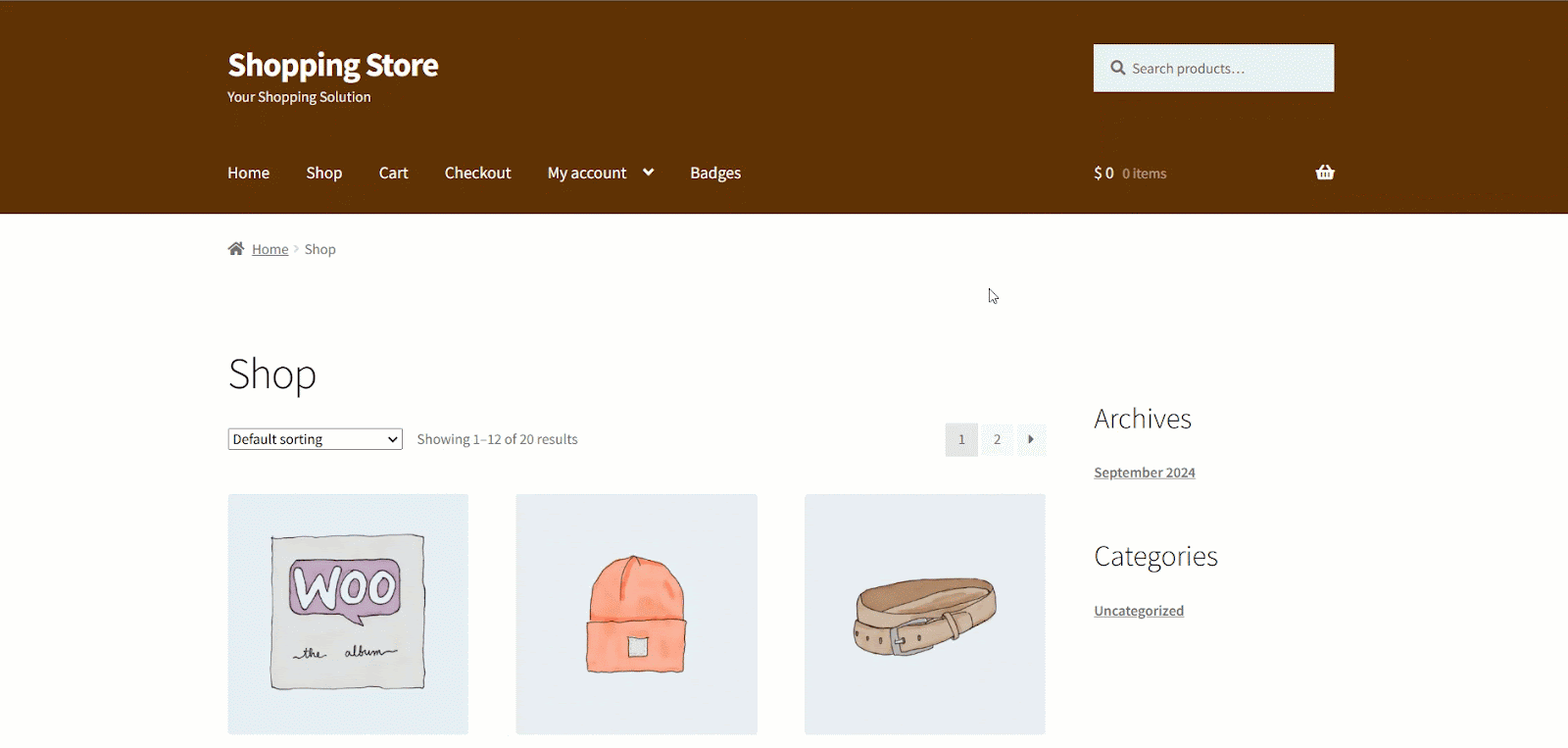Screen dimensions: 1568x748
Task: Browse the Uncategorized category link
Action: coord(1138,611)
